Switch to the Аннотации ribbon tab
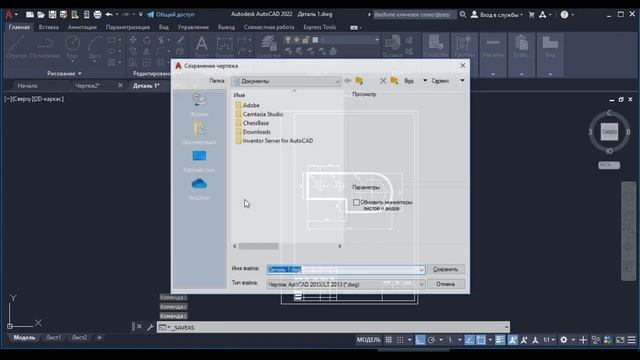 click(82, 27)
